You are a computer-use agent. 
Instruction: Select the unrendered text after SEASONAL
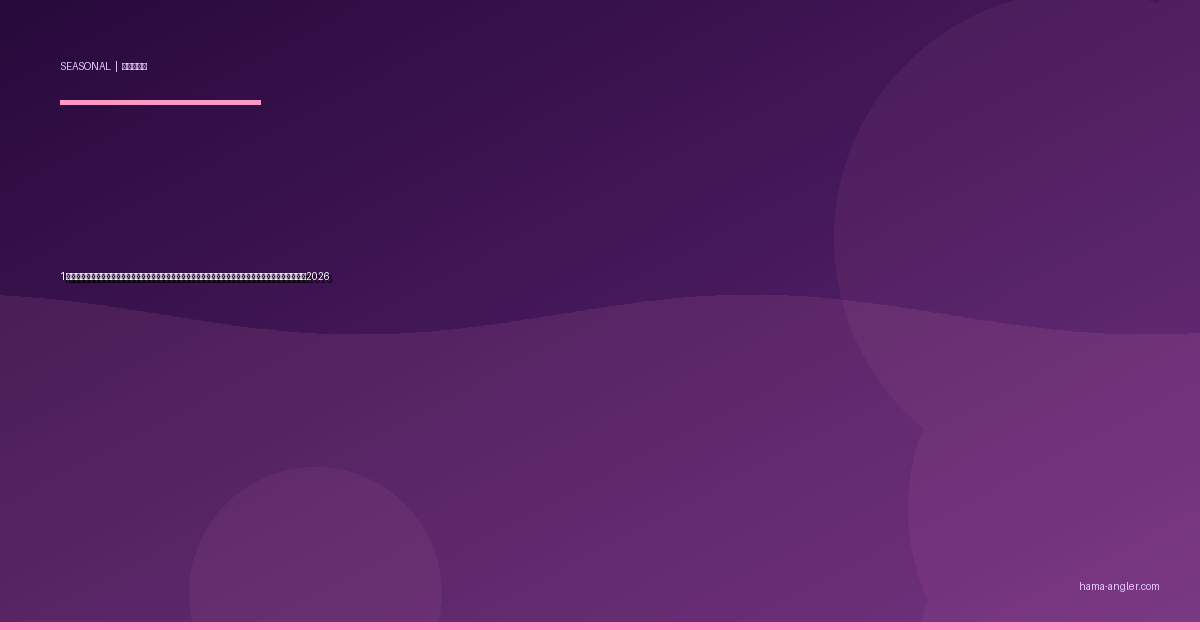[134, 67]
